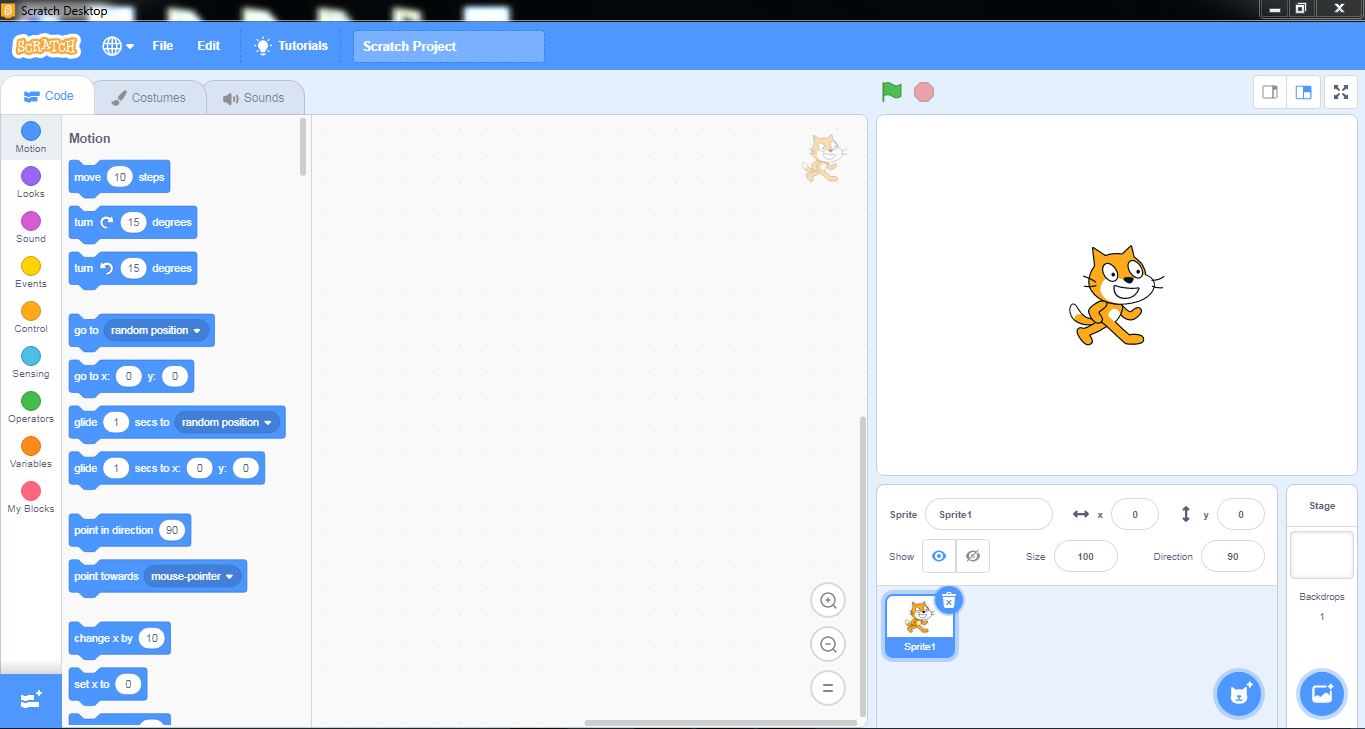Switch to small stage layout
Screen dimensions: 1365x729
click(1270, 92)
